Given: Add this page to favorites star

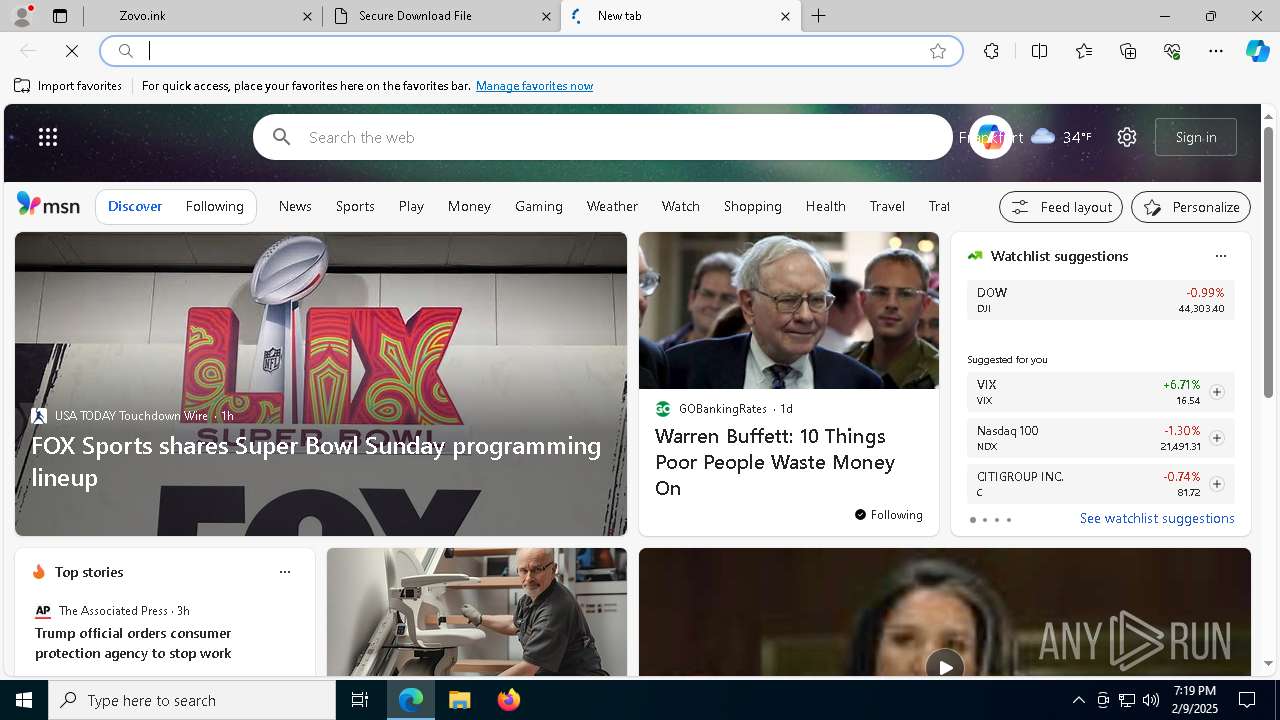Looking at the screenshot, I should pyautogui.click(x=937, y=51).
